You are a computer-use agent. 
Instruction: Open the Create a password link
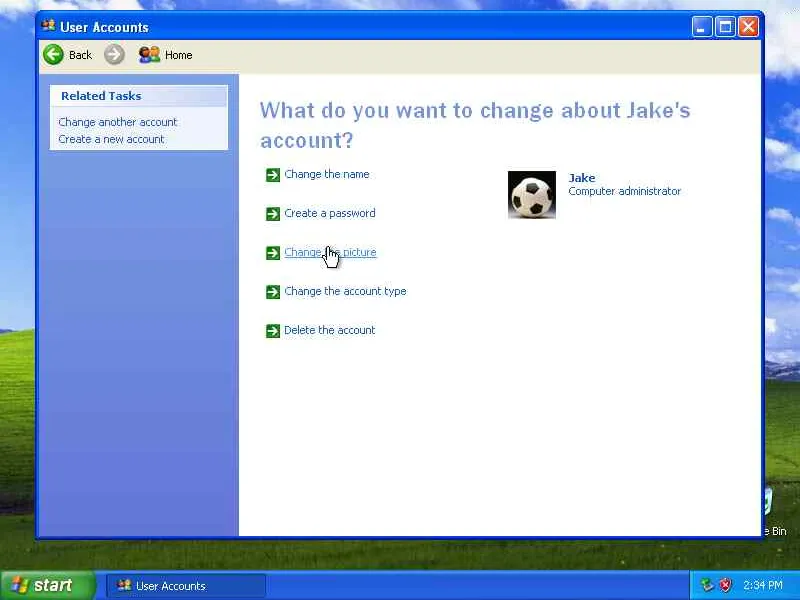point(330,213)
